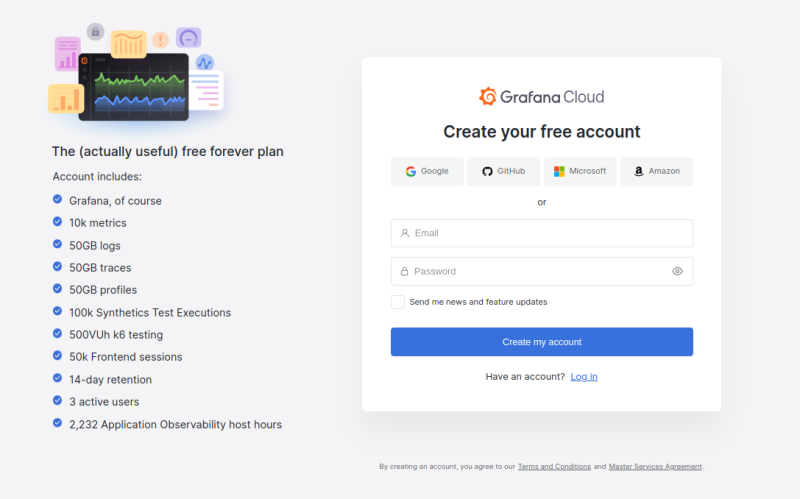Sign up with Google

point(427,171)
